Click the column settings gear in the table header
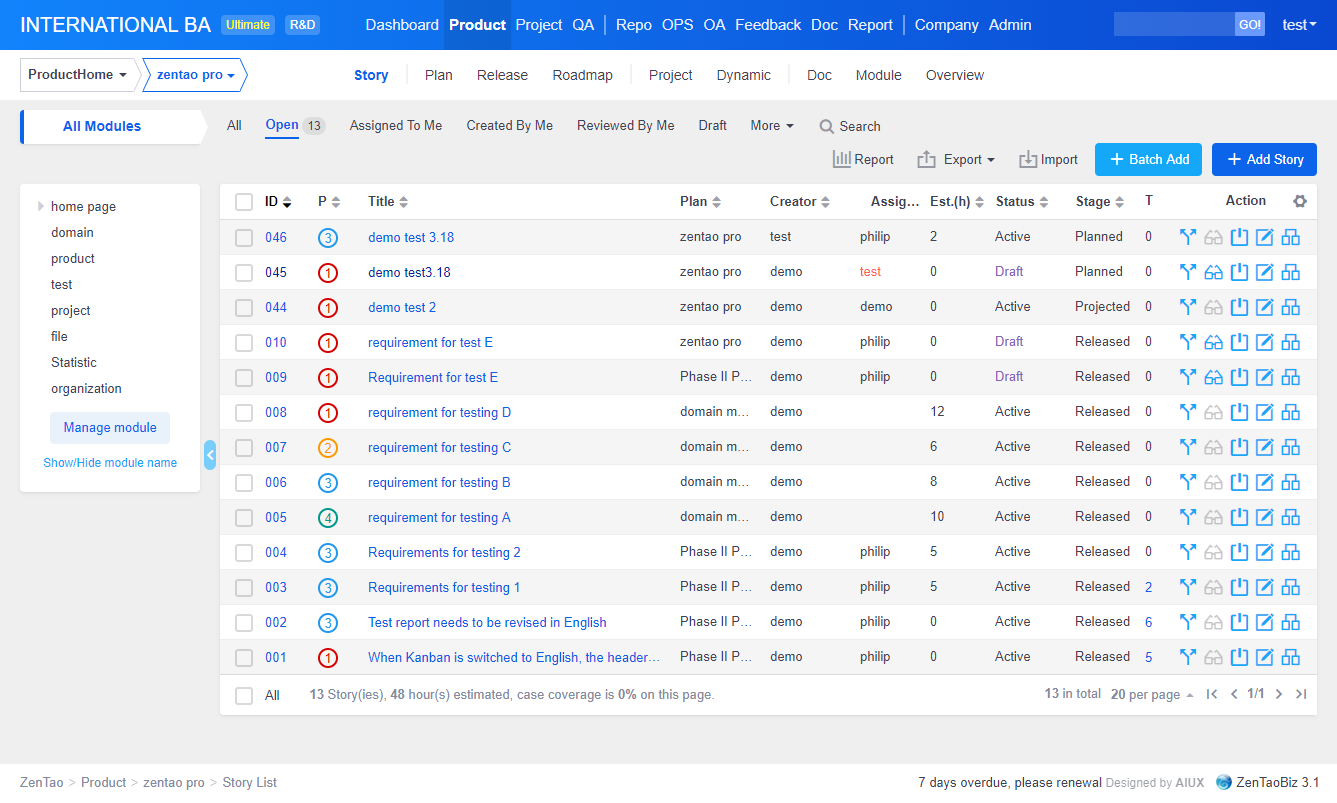The height and width of the screenshot is (803, 1337). coord(1299,201)
